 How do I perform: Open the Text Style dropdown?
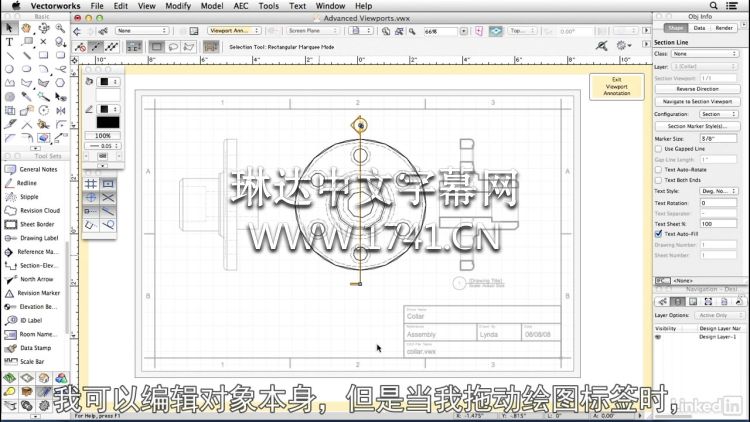point(718,191)
